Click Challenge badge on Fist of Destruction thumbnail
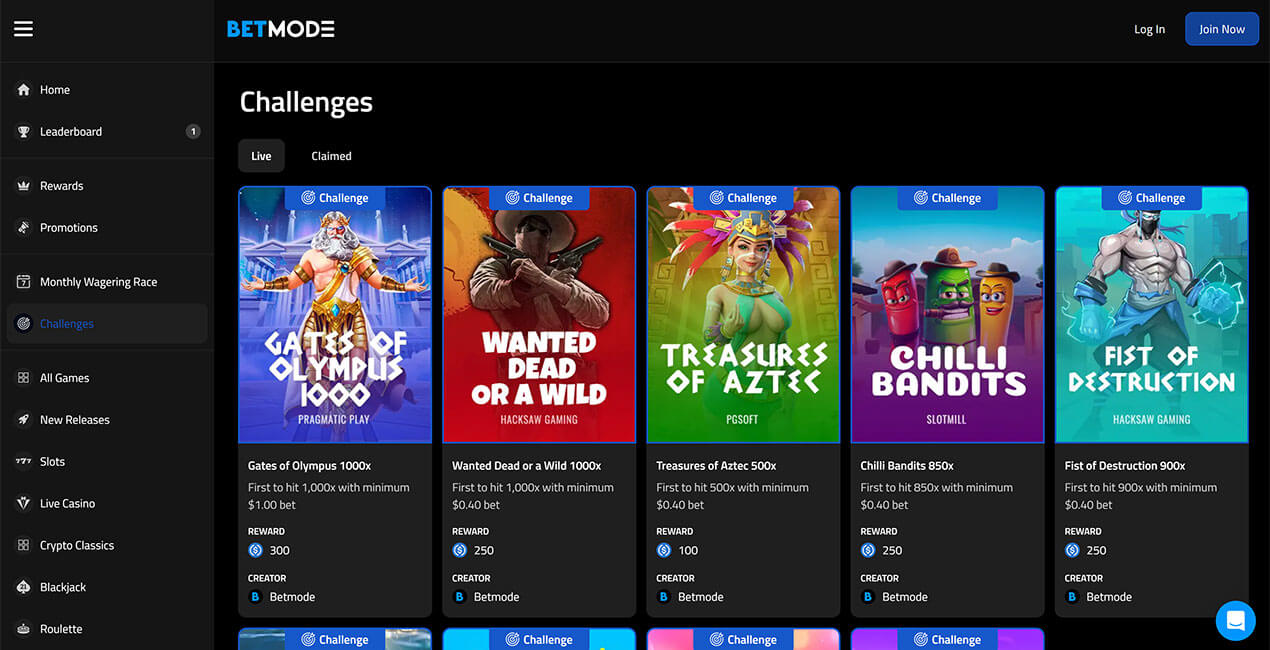This screenshot has width=1270, height=650. click(x=1152, y=198)
